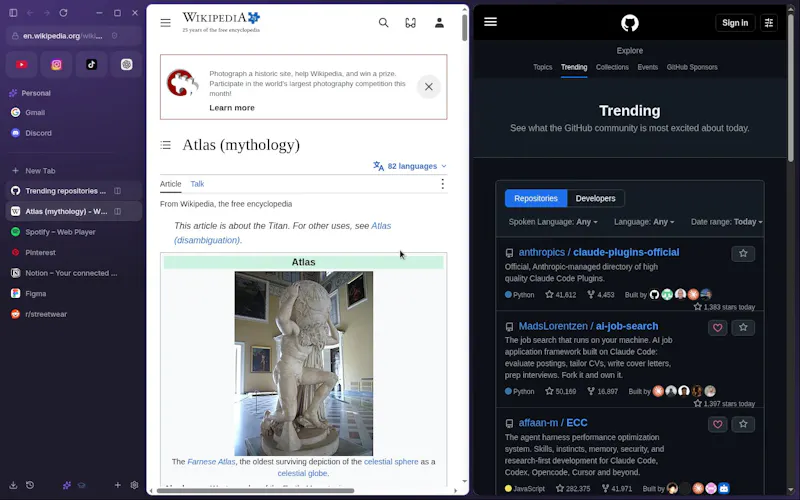Sponsor MadsLorentzen via heart button
This screenshot has height=500, width=800.
click(x=717, y=328)
